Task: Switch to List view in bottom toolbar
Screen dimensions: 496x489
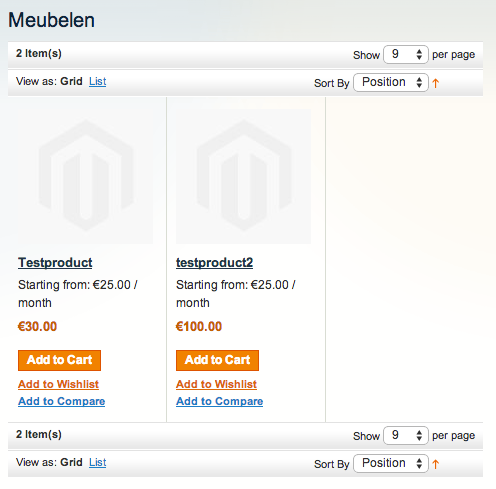Action: 97,462
